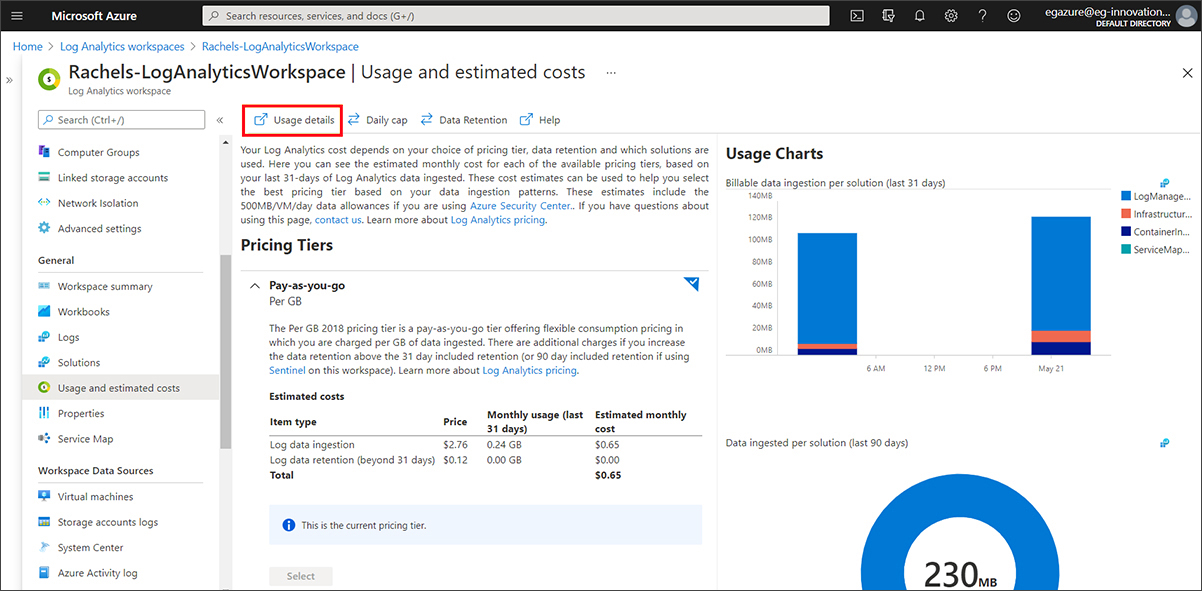Image resolution: width=1202 pixels, height=591 pixels.
Task: Show notifications with the bell icon
Action: point(919,16)
